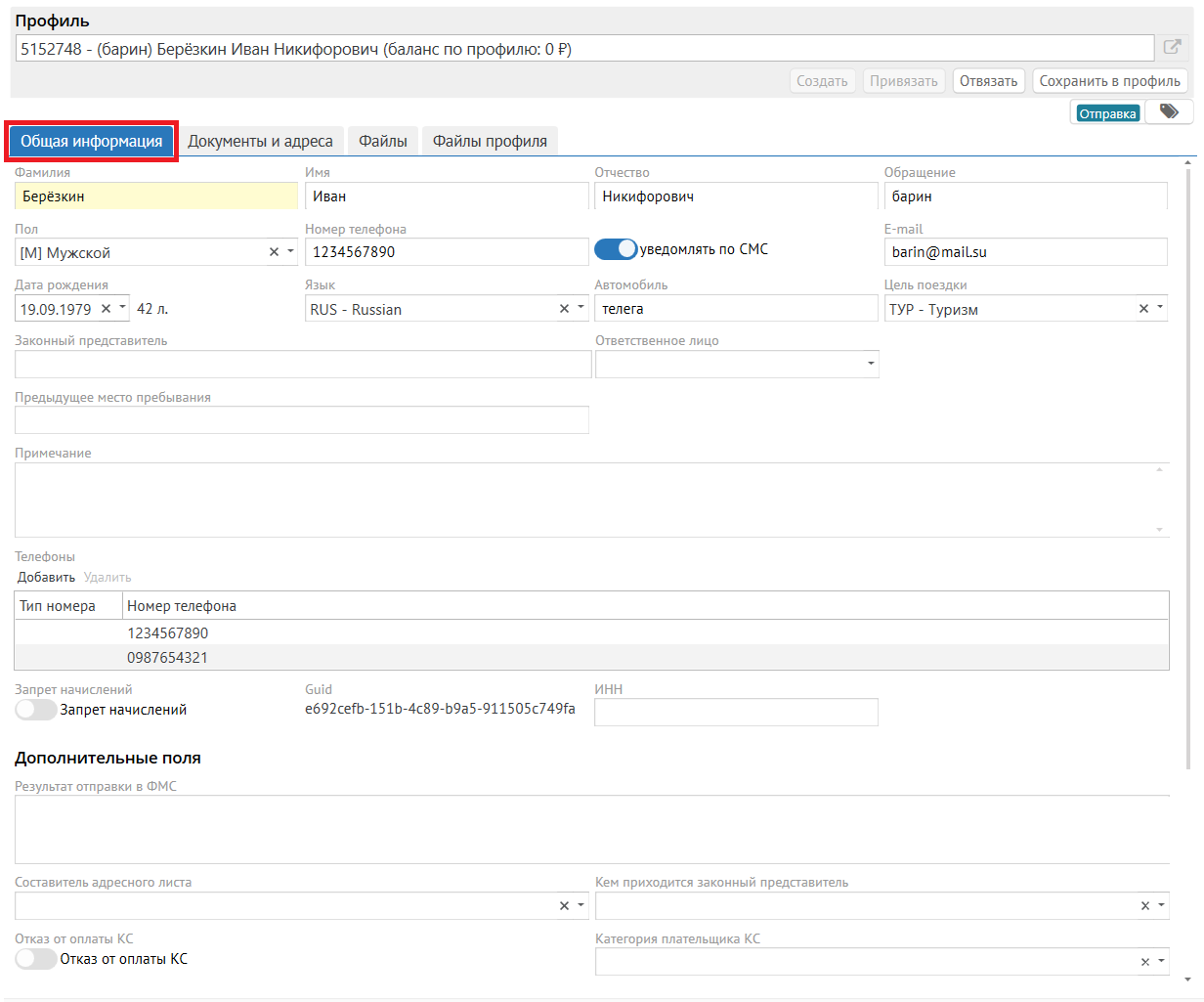Screen dimensions: 1204x1002
Task: Clear birth date using X icon
Action: click(107, 309)
